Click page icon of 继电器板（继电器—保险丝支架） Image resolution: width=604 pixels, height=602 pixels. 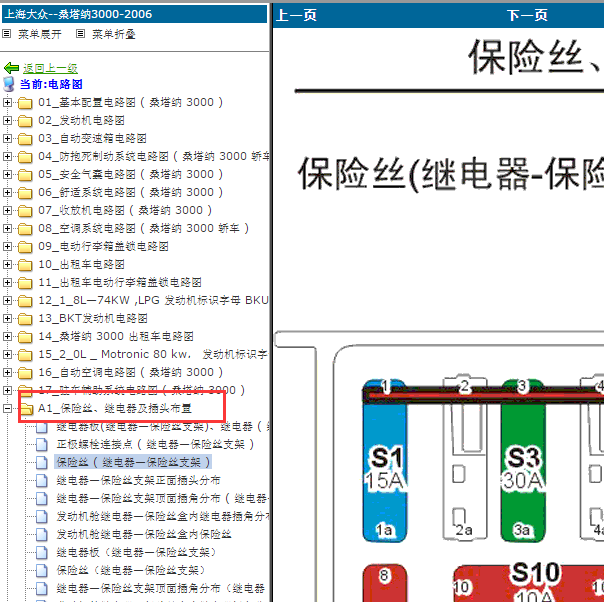(x=42, y=553)
